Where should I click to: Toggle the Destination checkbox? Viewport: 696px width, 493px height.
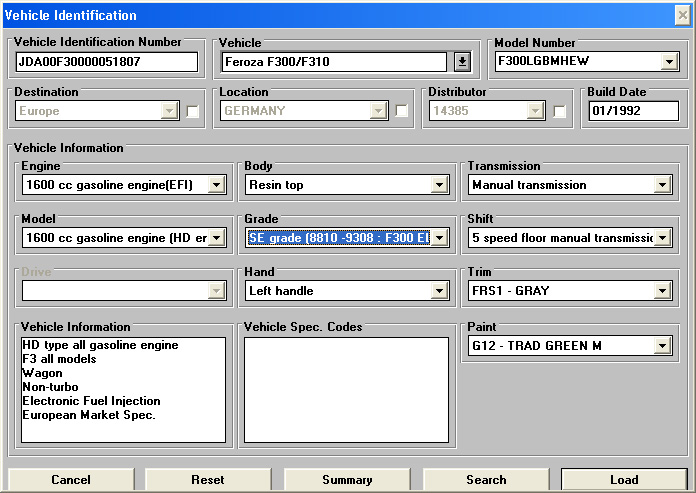[x=193, y=112]
